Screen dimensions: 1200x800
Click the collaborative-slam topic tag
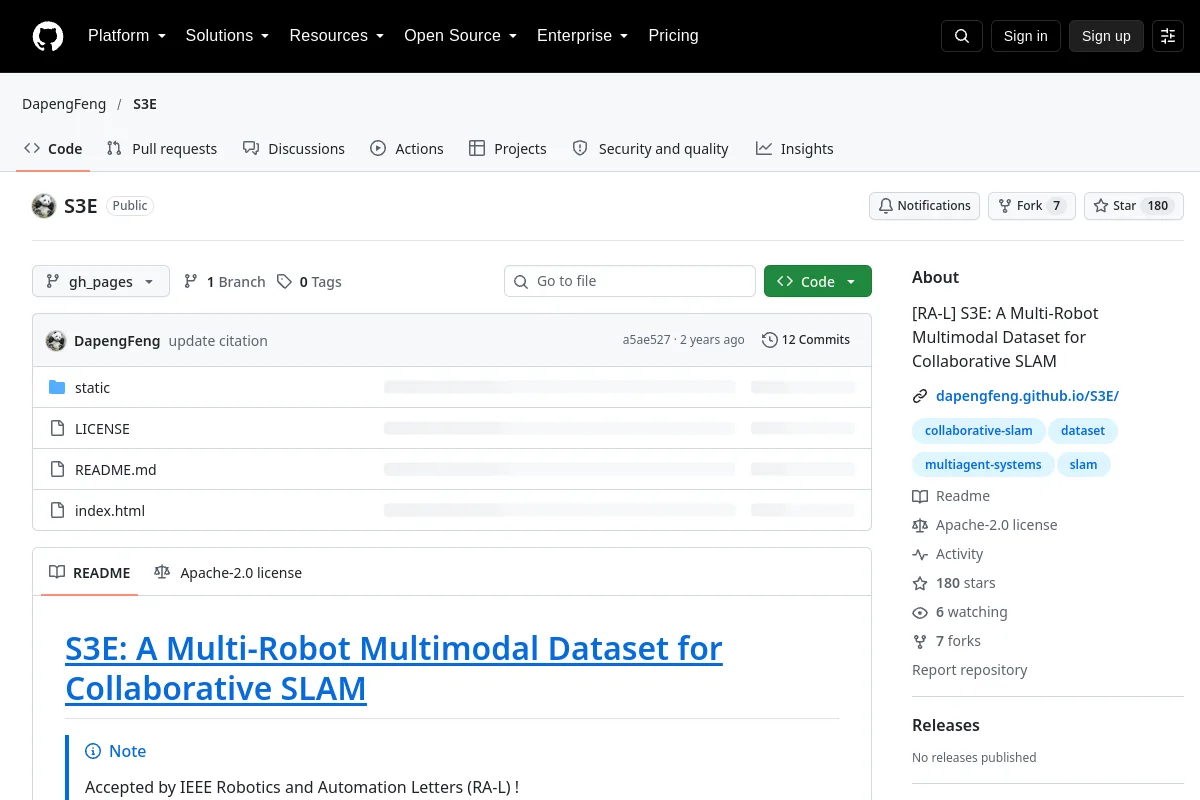coord(979,431)
